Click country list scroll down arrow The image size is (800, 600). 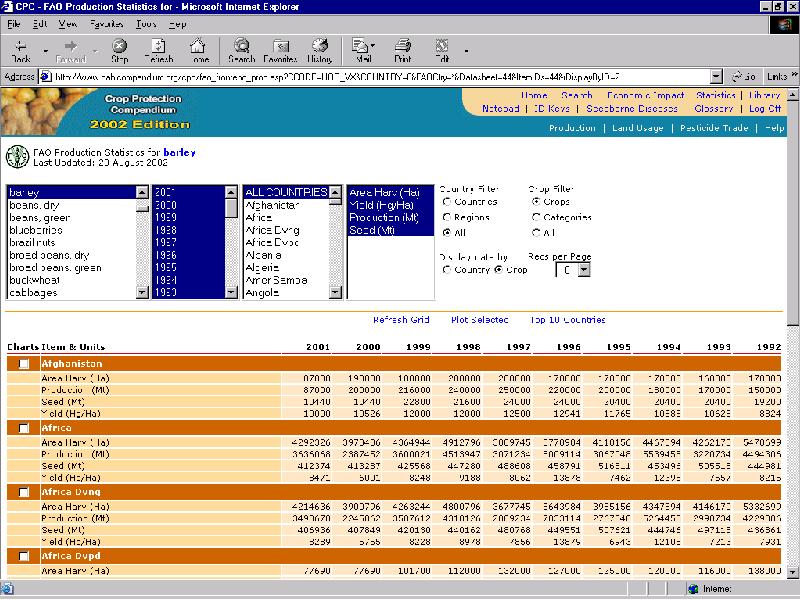pos(335,292)
